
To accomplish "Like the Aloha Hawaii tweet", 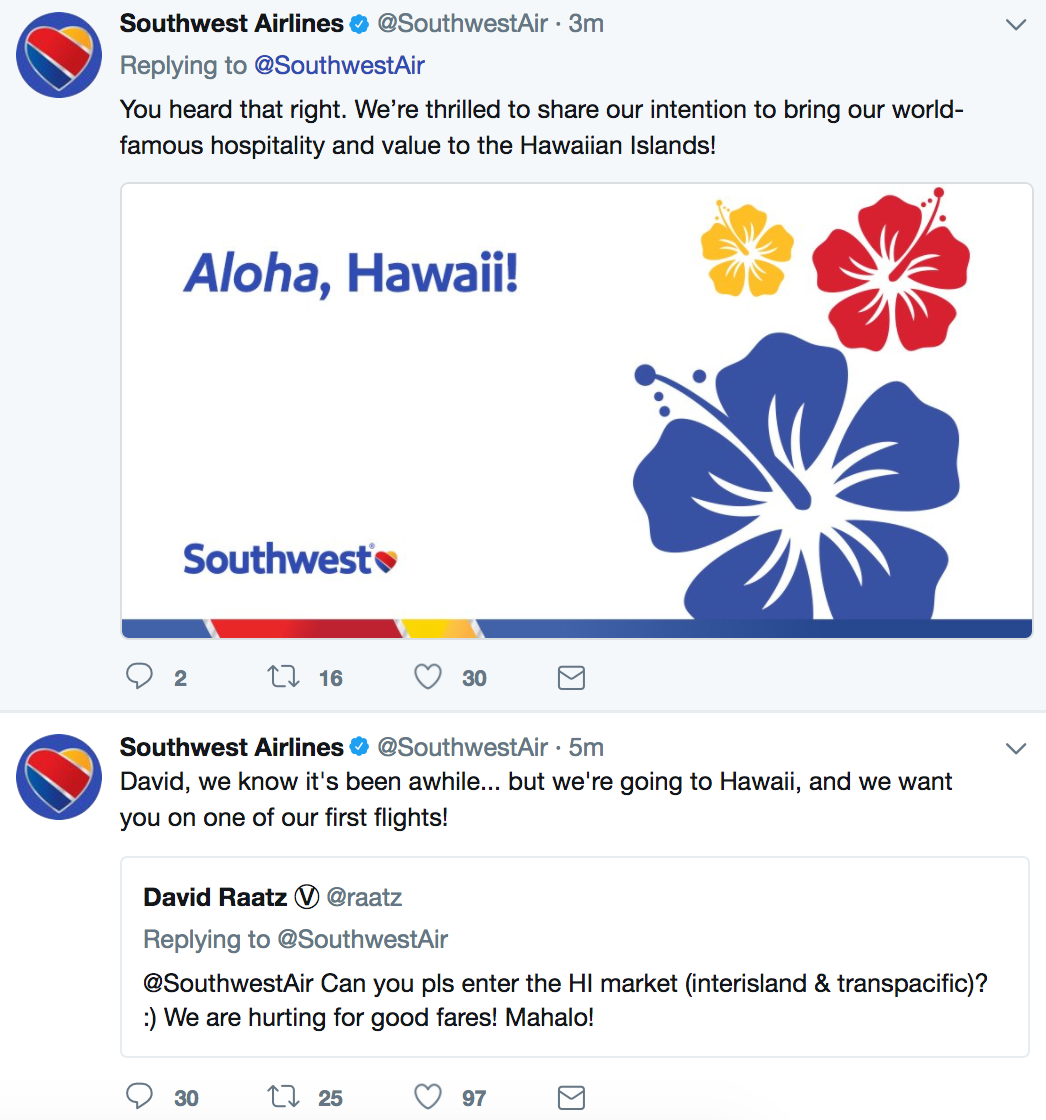I will (x=428, y=676).
